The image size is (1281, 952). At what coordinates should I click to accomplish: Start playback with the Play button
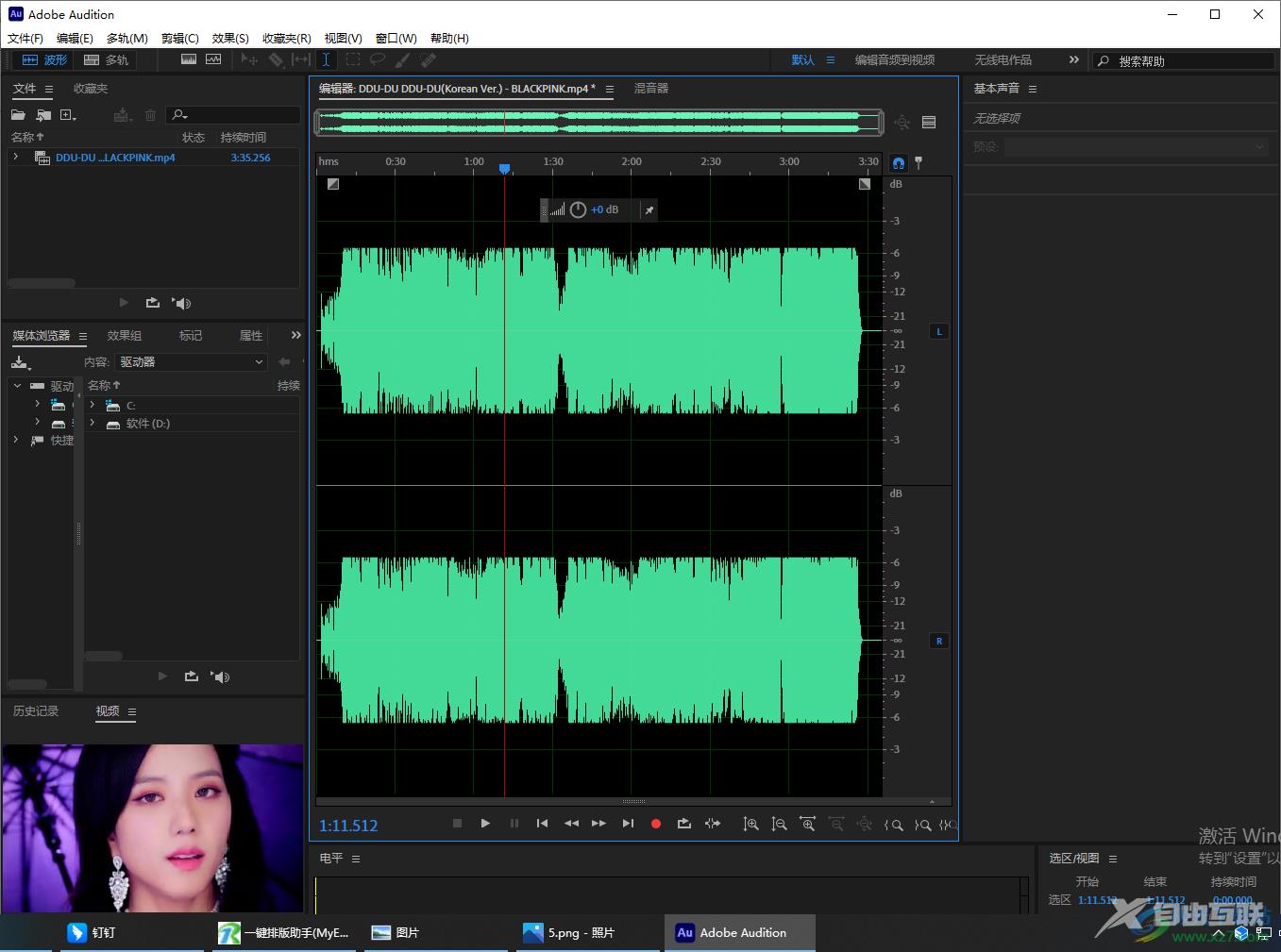tap(485, 824)
